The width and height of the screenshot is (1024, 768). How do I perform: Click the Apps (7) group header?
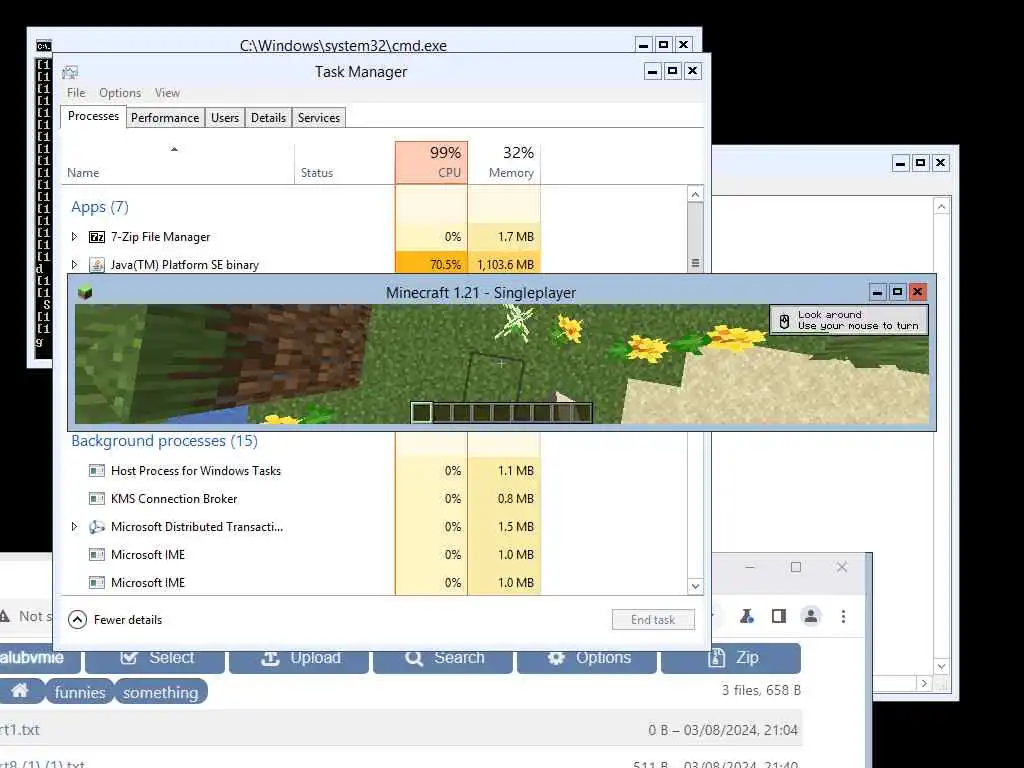pos(100,207)
